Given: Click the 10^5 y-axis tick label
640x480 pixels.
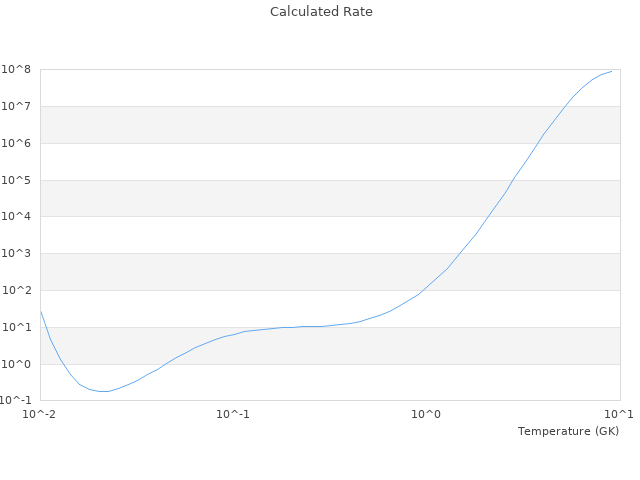Looking at the screenshot, I should tap(17, 181).
